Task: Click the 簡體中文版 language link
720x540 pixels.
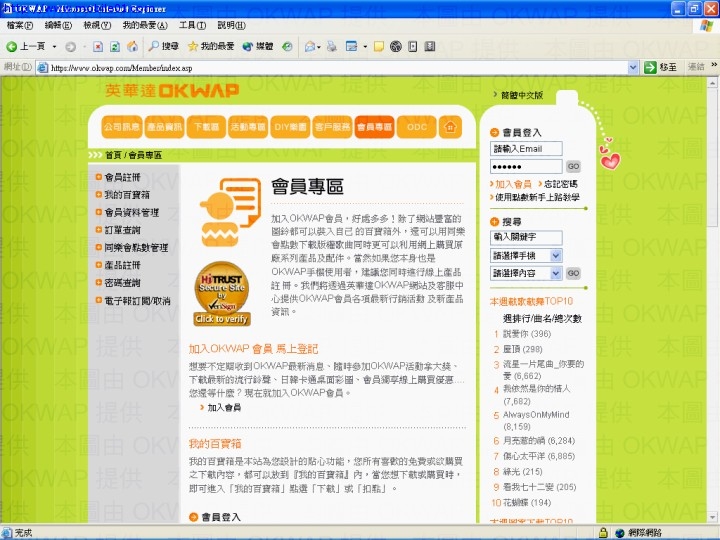Action: point(522,95)
